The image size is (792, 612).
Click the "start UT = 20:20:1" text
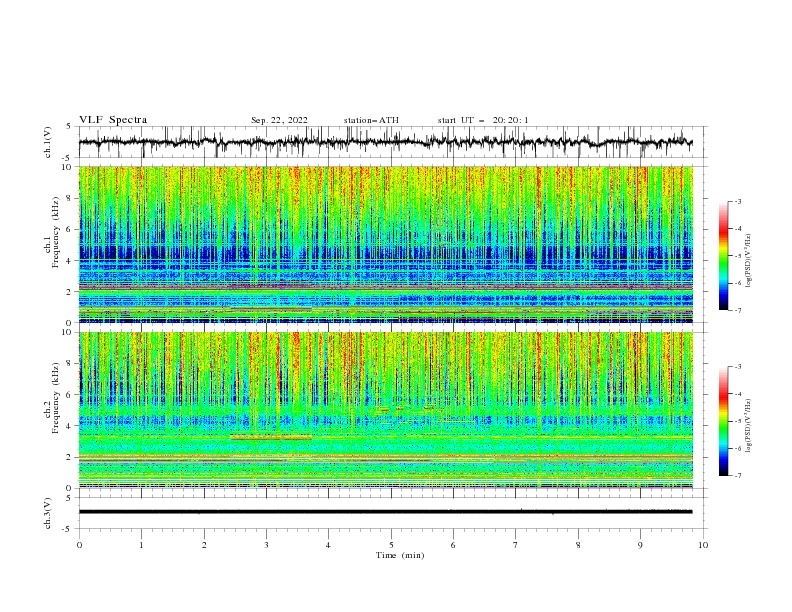[483, 120]
